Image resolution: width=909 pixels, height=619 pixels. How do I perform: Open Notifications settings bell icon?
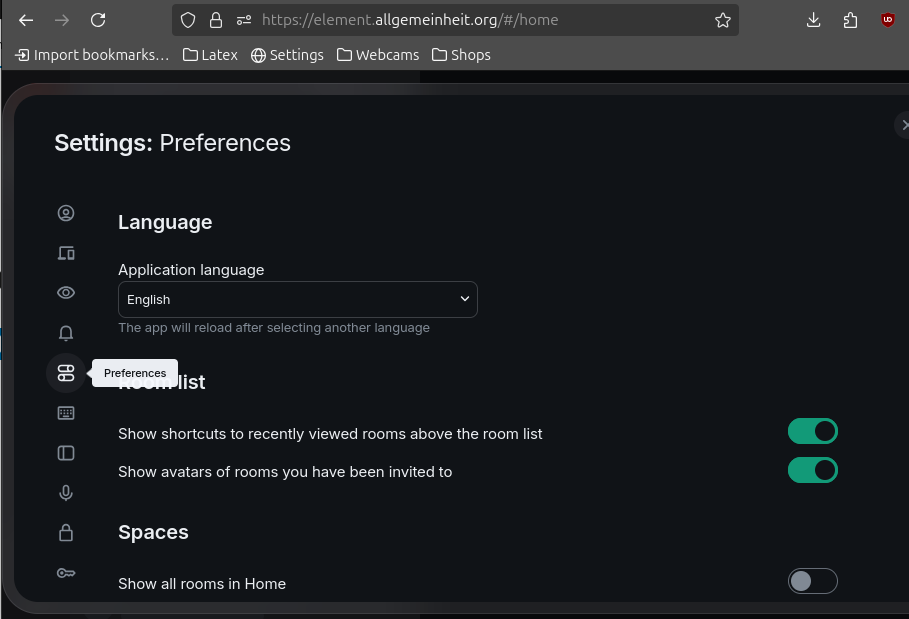tap(66, 333)
